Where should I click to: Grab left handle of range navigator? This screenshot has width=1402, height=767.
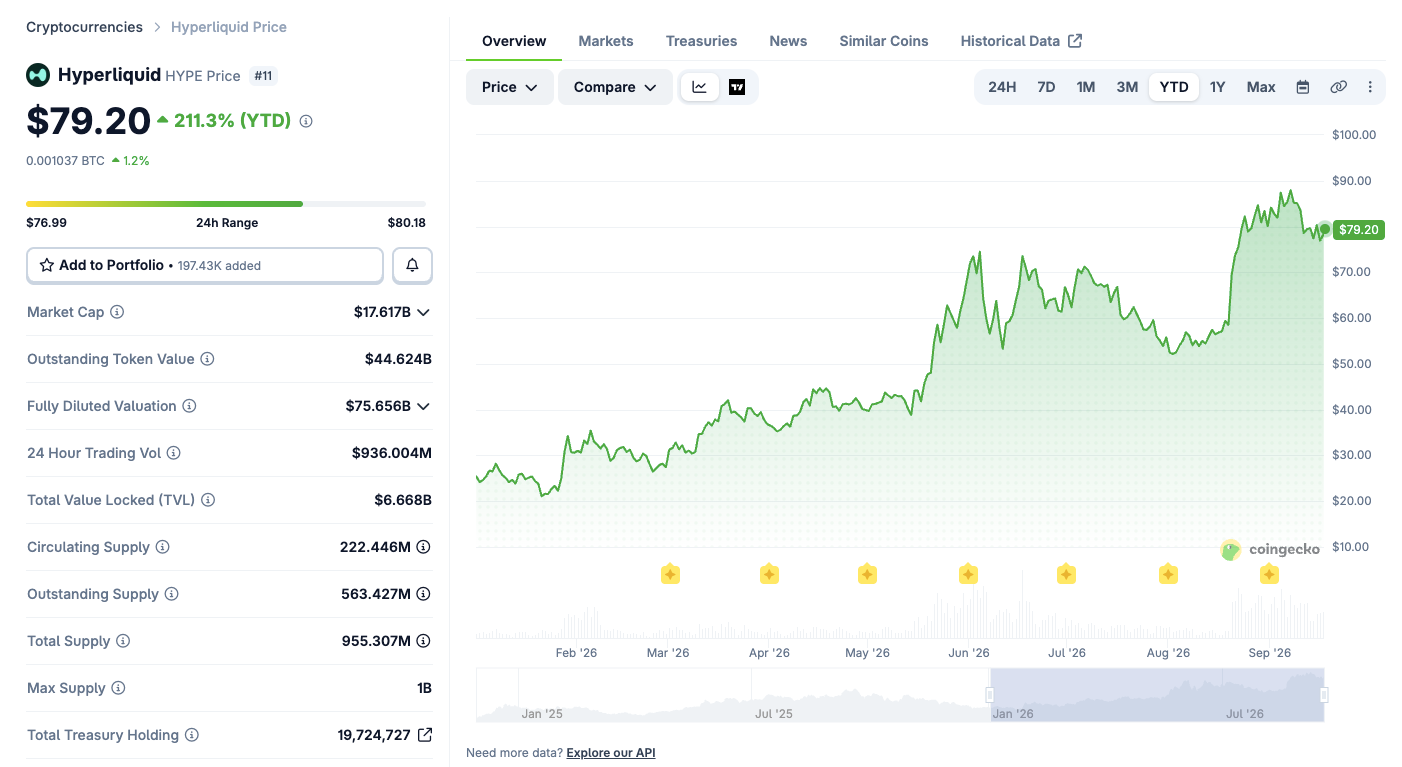pyautogui.click(x=990, y=695)
